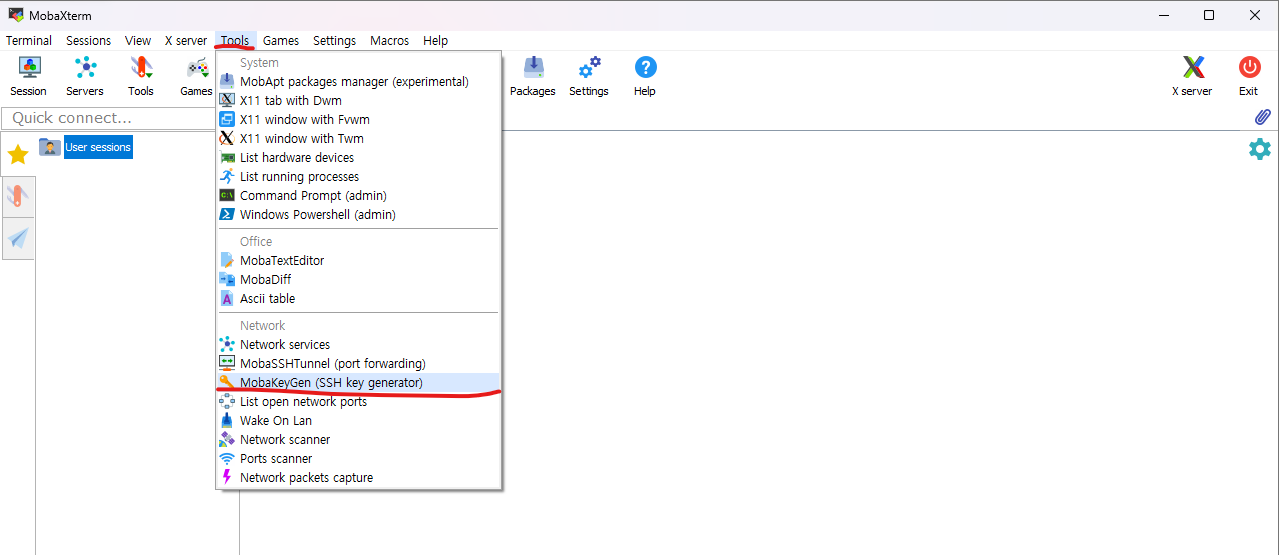Open Network scanner
The height and width of the screenshot is (555, 1279).
pyautogui.click(x=358, y=440)
